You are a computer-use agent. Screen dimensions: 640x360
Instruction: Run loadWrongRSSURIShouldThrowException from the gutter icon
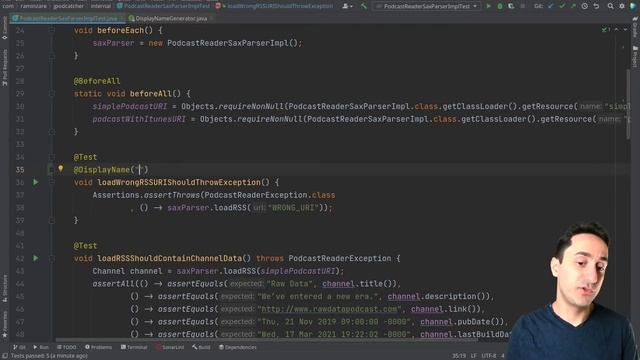click(36, 182)
